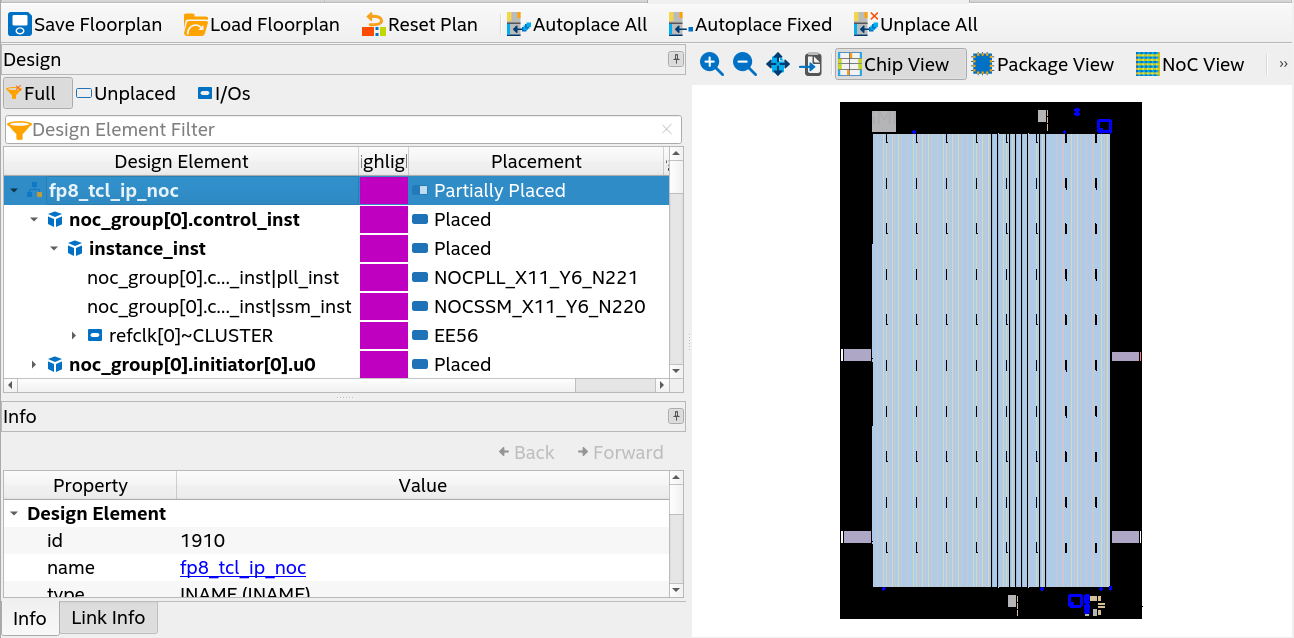
Task: Select the Fit-to-view pan icon
Action: [x=777, y=64]
